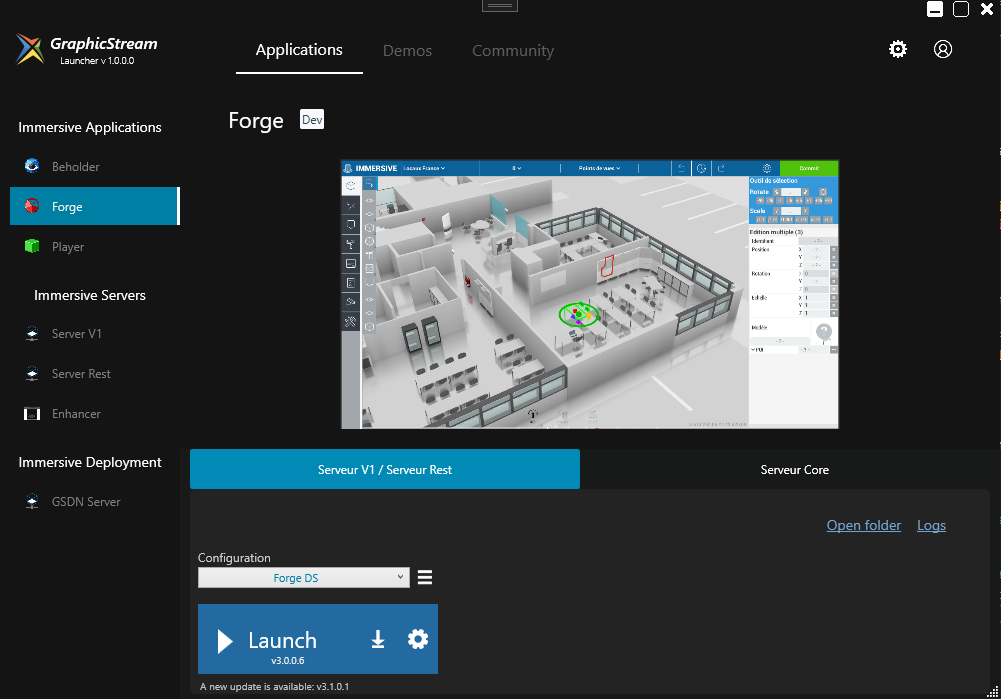
Task: Select Forge in the sidebar
Action: coord(94,206)
